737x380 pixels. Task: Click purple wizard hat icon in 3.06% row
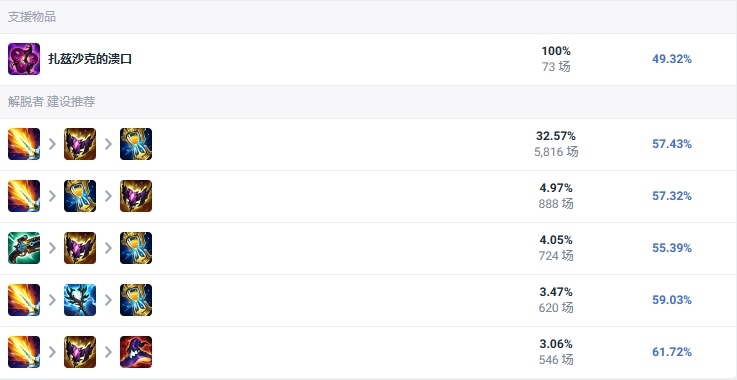click(136, 352)
